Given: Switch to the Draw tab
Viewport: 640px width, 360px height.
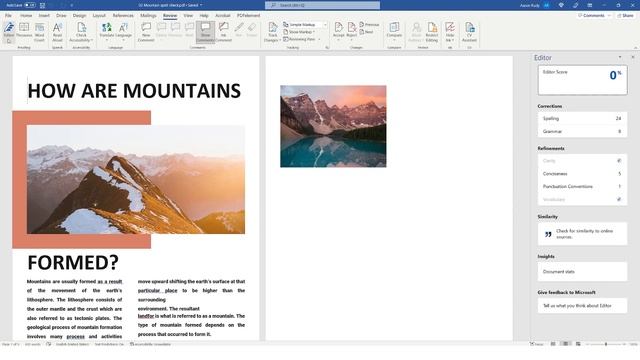Looking at the screenshot, I should click(x=61, y=16).
